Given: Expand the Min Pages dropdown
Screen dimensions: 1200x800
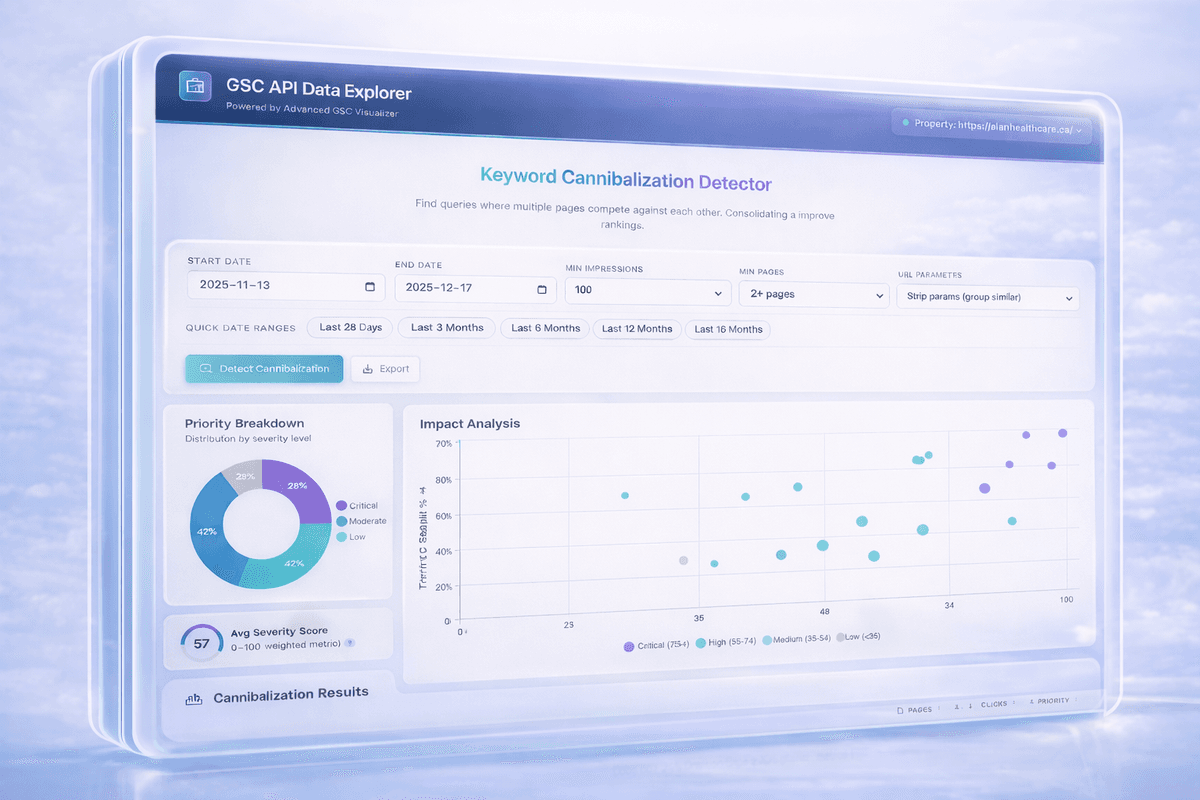Looking at the screenshot, I should (813, 295).
